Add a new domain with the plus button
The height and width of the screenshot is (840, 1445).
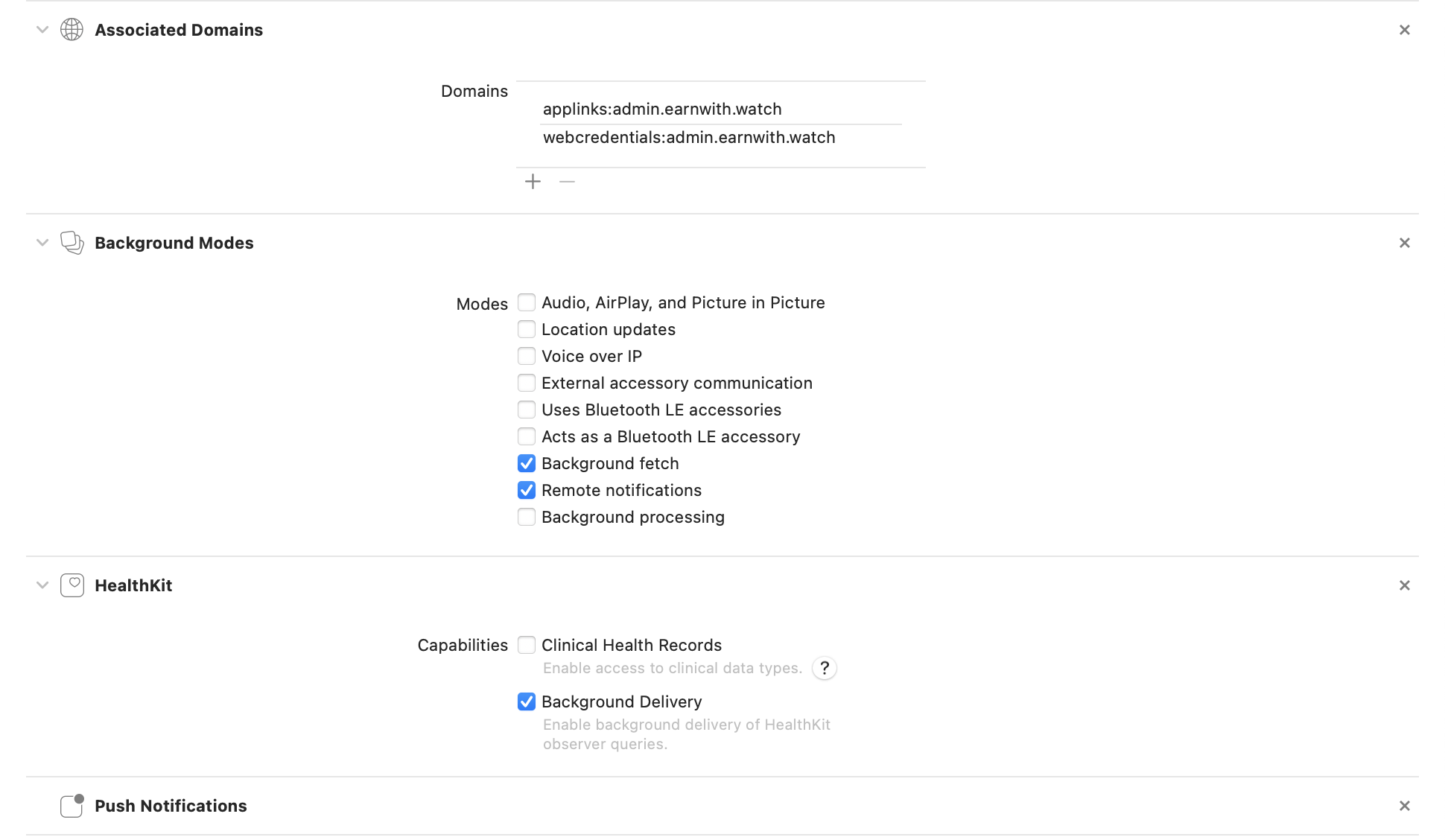(x=533, y=181)
